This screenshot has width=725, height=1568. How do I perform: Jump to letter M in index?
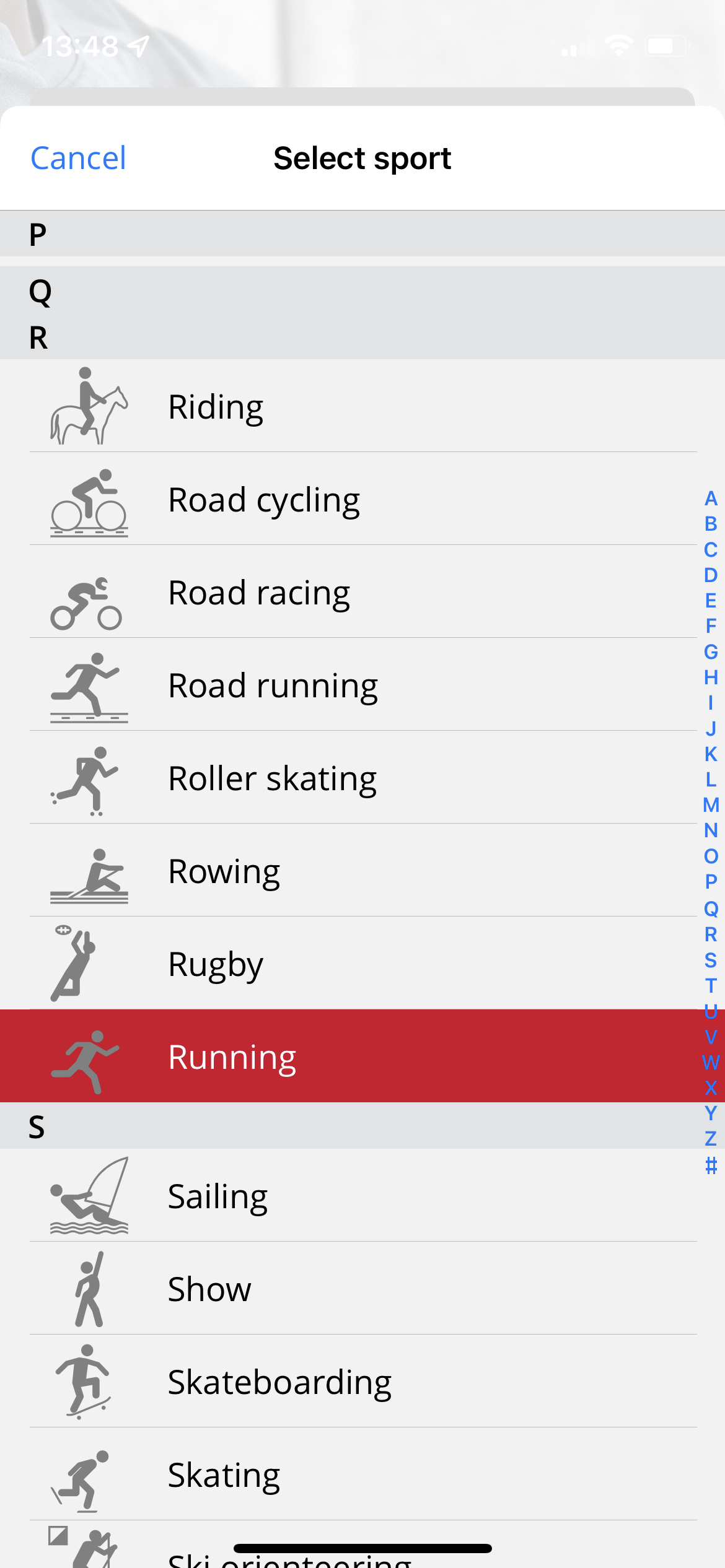(x=711, y=805)
